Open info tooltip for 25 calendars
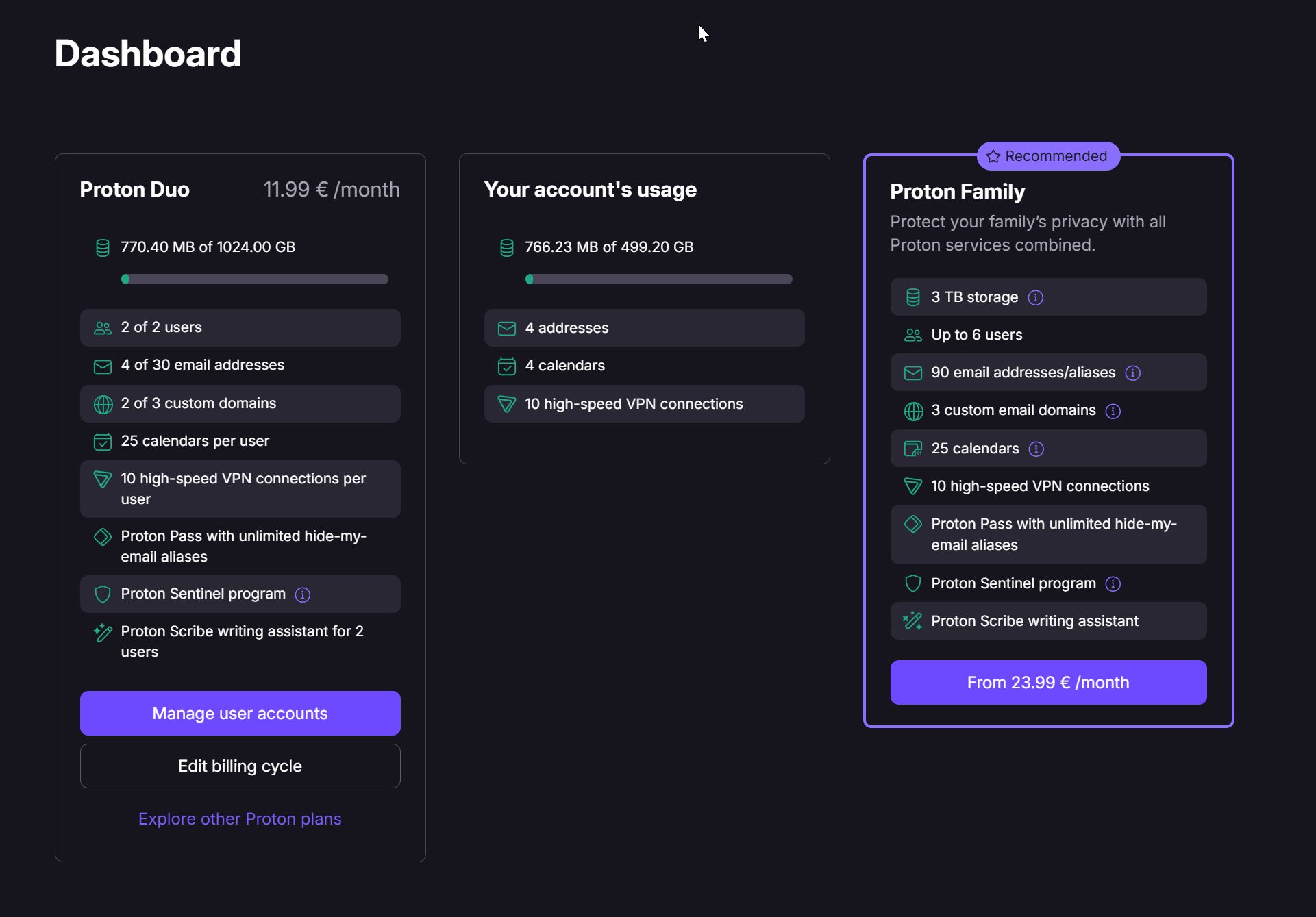The height and width of the screenshot is (917, 1316). [x=1036, y=449]
